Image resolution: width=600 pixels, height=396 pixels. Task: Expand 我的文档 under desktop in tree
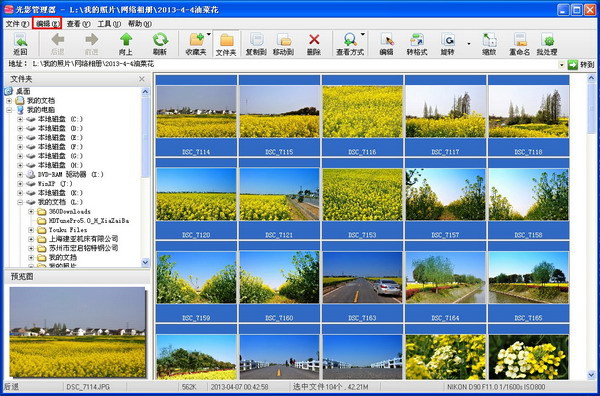coord(9,101)
